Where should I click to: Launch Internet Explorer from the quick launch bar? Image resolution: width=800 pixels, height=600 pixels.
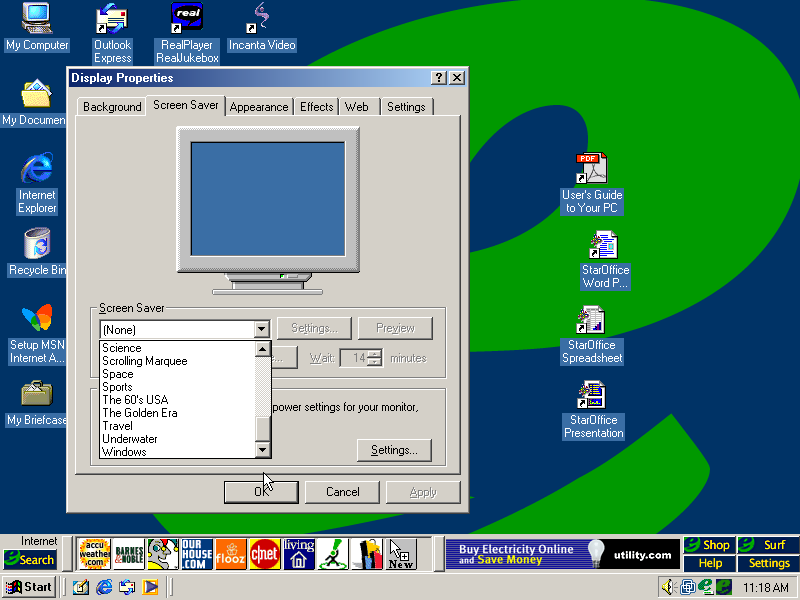(104, 587)
